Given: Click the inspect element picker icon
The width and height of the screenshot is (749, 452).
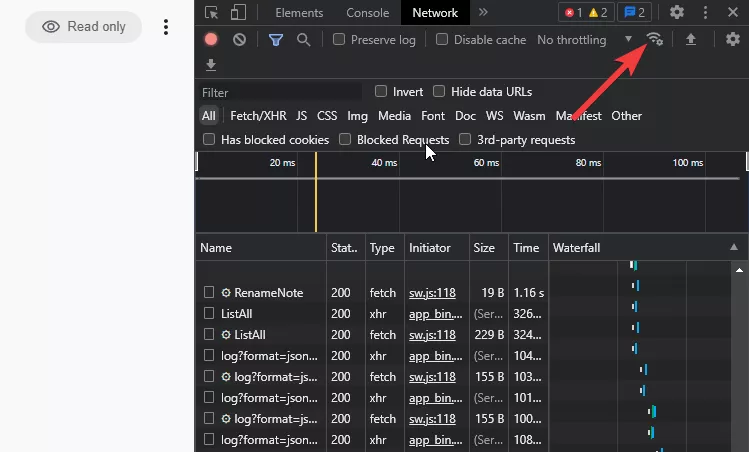Looking at the screenshot, I should point(211,12).
